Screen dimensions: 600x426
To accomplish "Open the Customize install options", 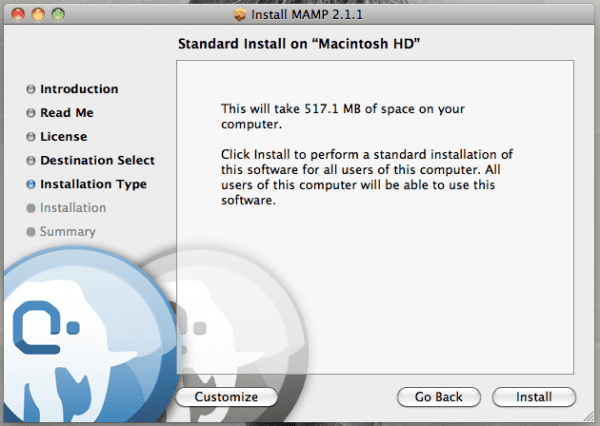I will click(x=226, y=397).
